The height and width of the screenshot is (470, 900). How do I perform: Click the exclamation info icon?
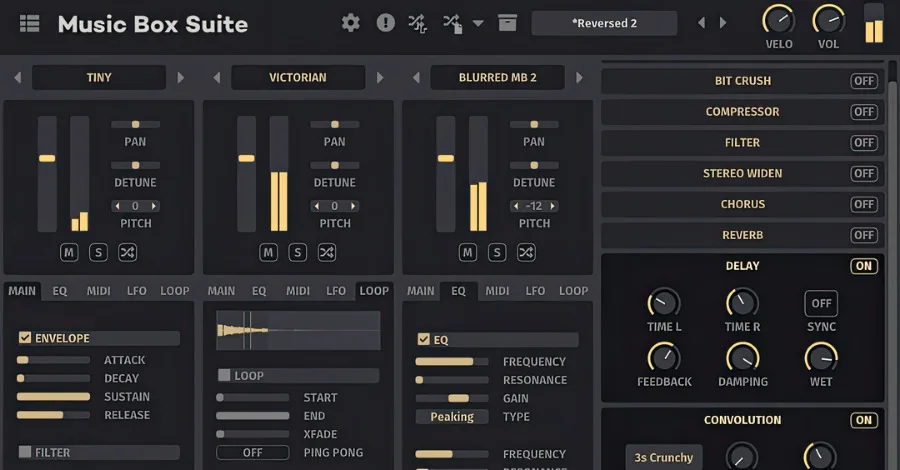[x=385, y=23]
